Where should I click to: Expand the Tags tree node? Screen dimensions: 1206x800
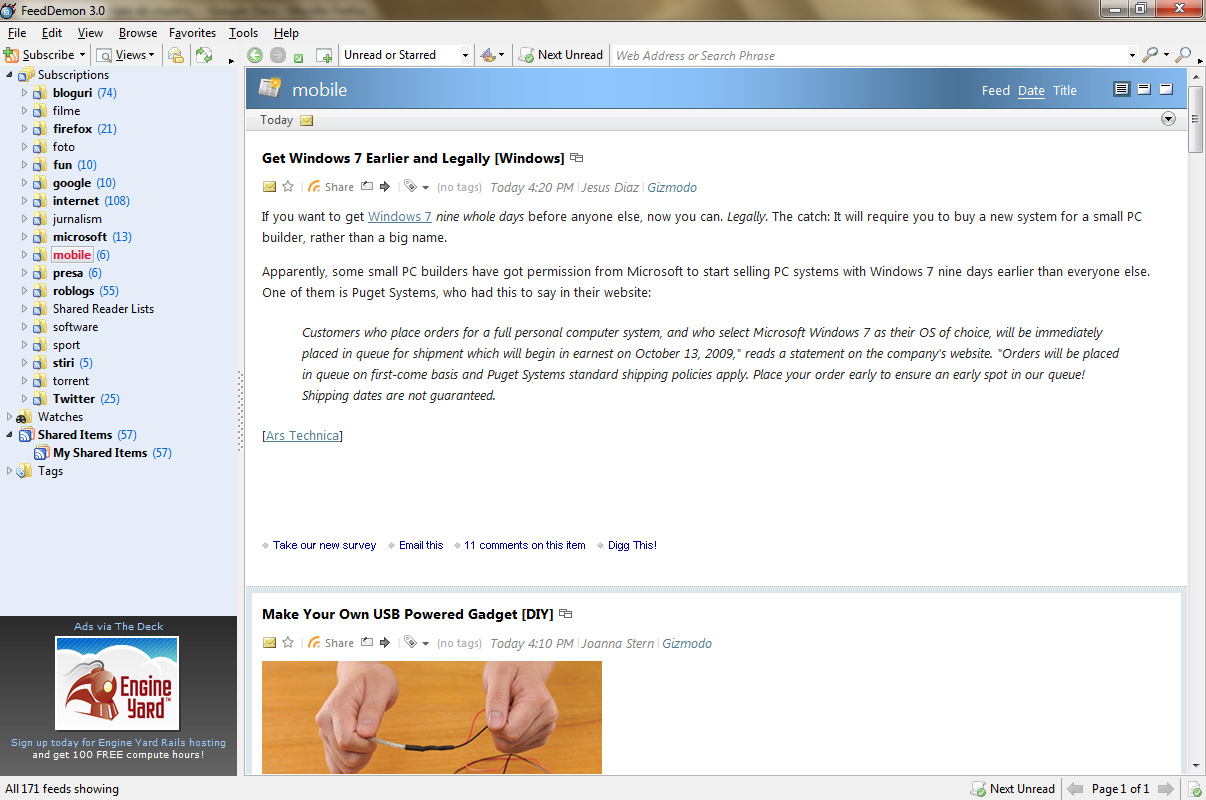(x=10, y=471)
